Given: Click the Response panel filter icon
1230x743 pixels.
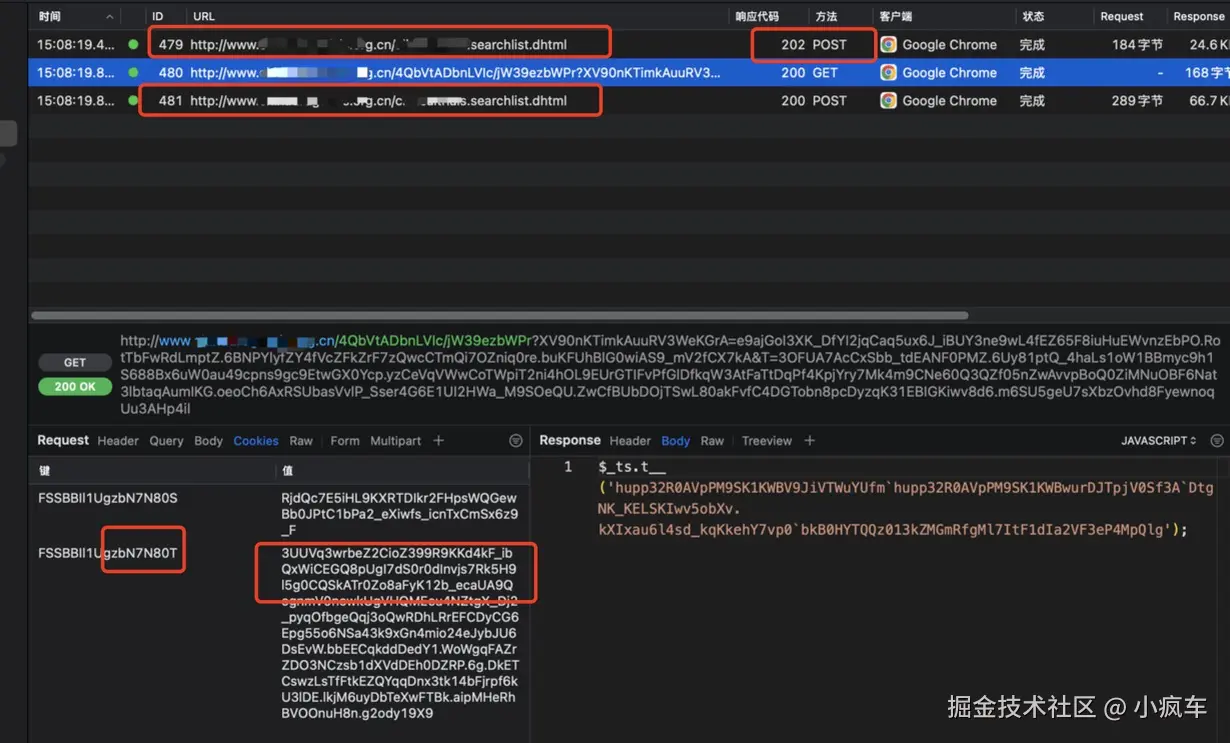Looking at the screenshot, I should (x=1217, y=441).
